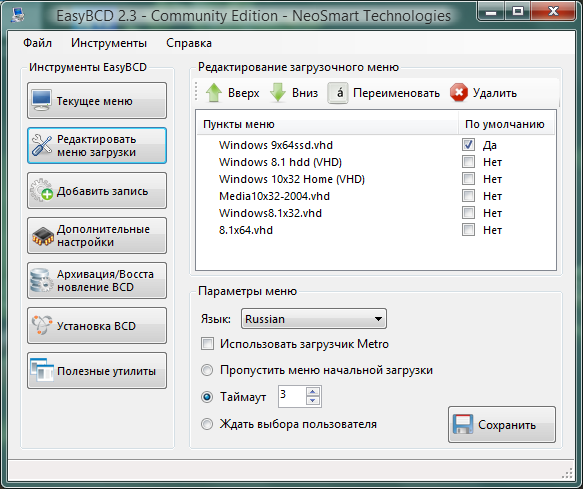Click the green Вверх up arrow icon
Screen dimensions: 583x489
pos(214,93)
